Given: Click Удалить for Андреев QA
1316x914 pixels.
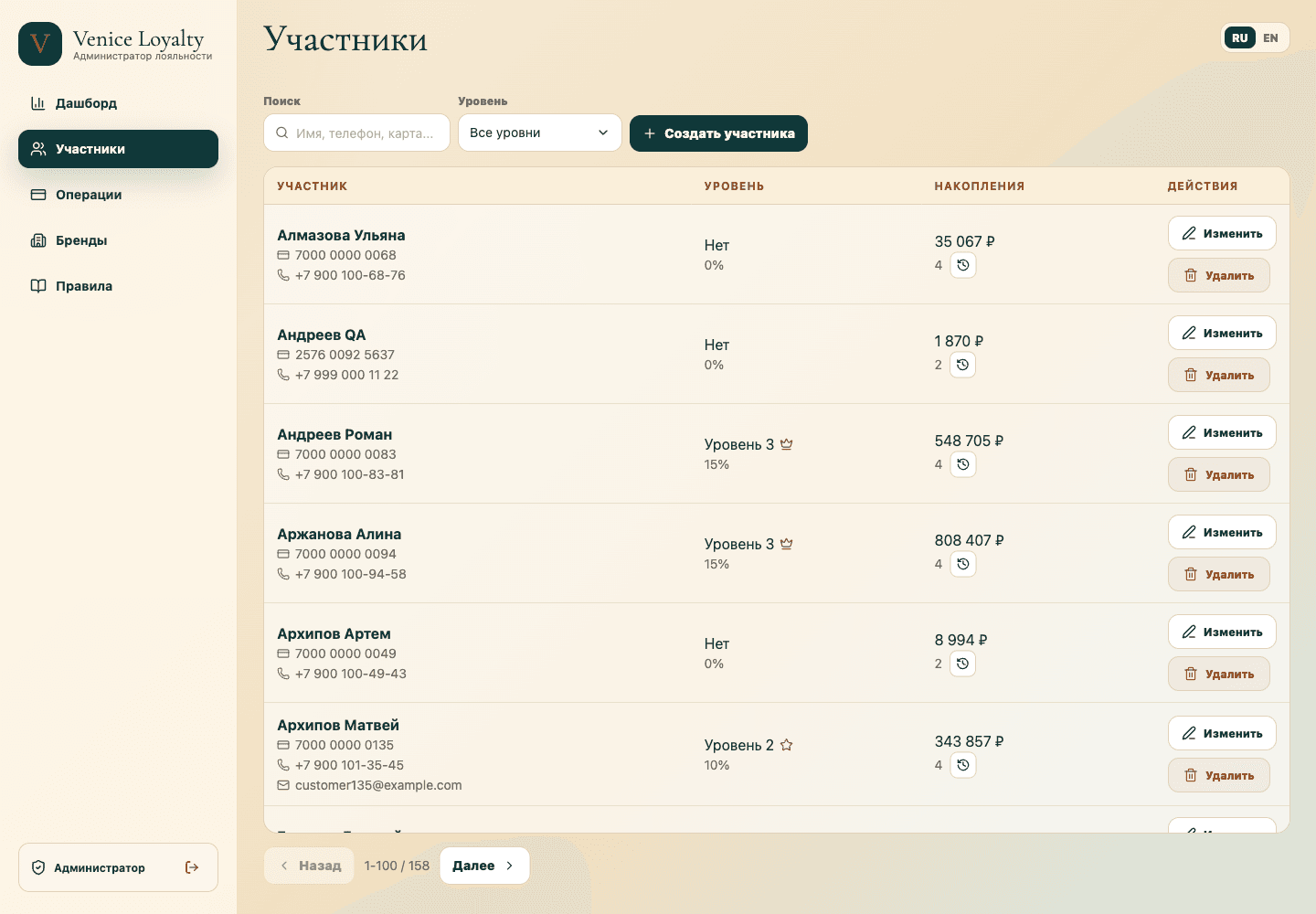Looking at the screenshot, I should tap(1219, 375).
